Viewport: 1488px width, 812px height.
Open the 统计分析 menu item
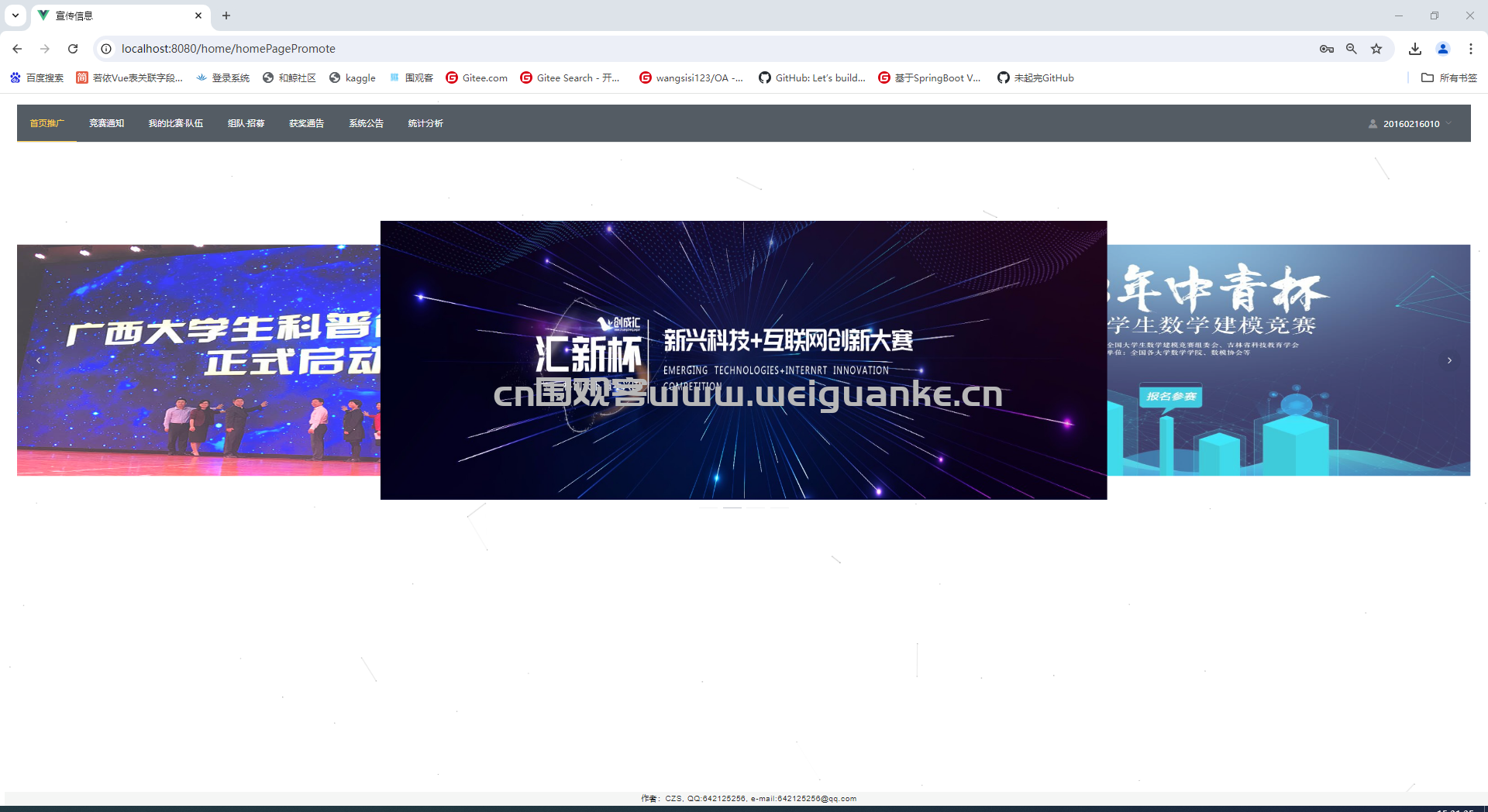(x=425, y=123)
